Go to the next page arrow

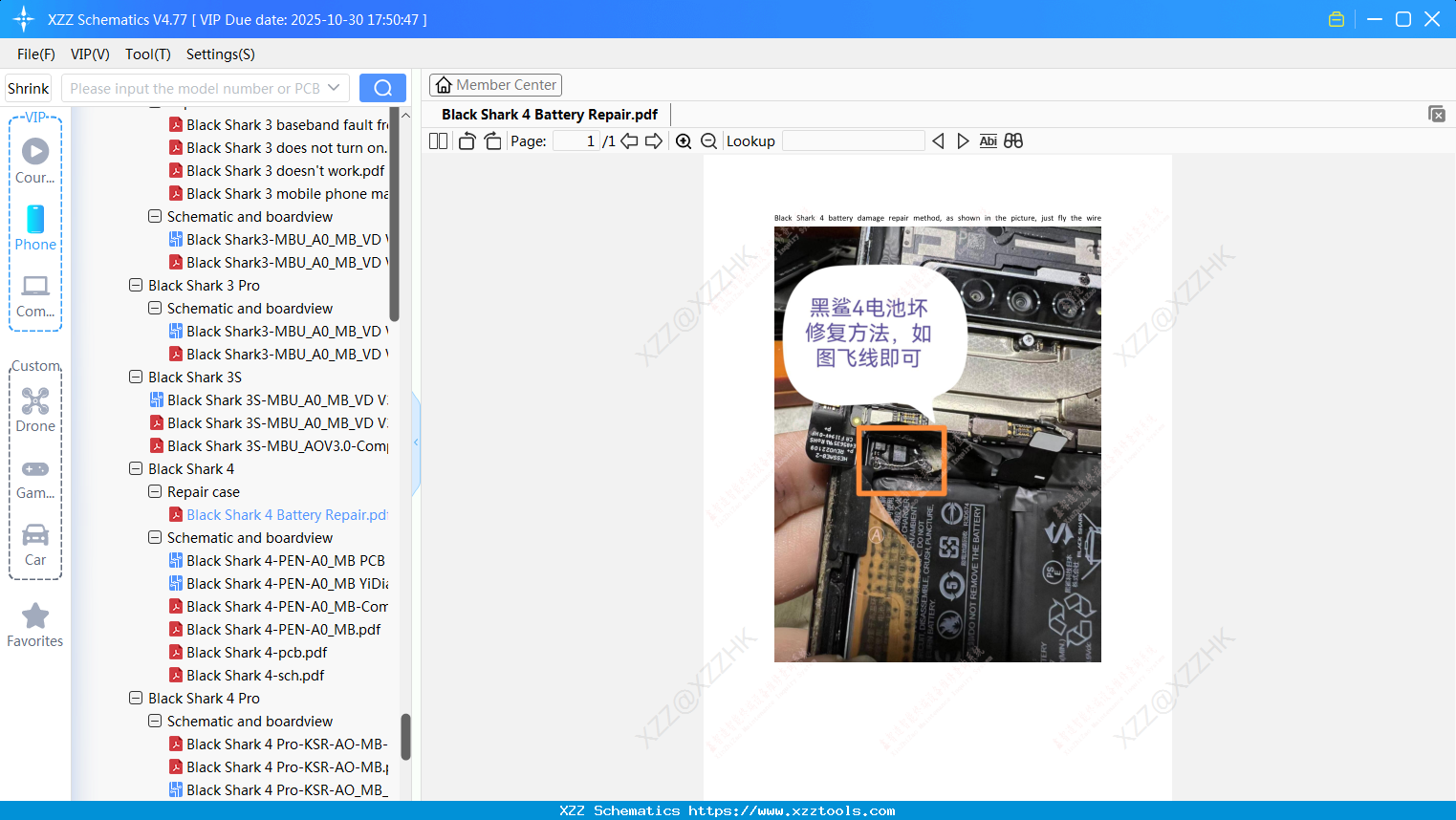(654, 141)
